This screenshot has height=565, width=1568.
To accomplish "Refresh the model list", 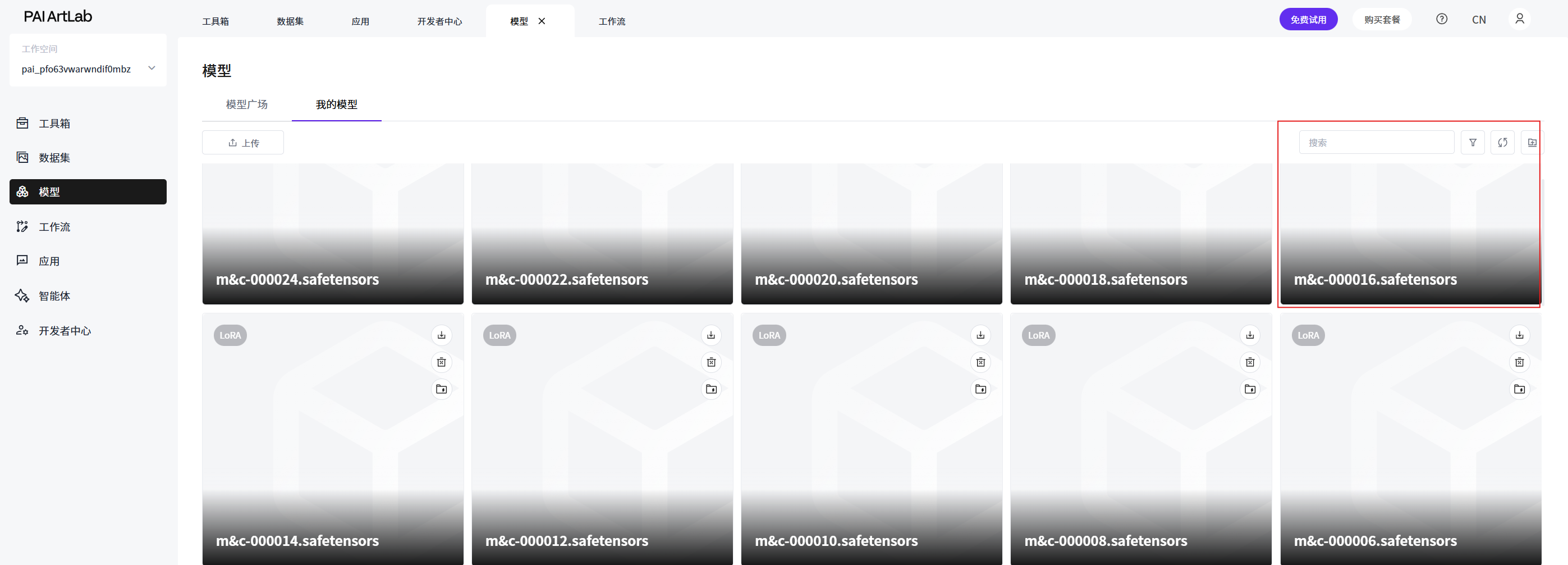I will [x=1503, y=143].
